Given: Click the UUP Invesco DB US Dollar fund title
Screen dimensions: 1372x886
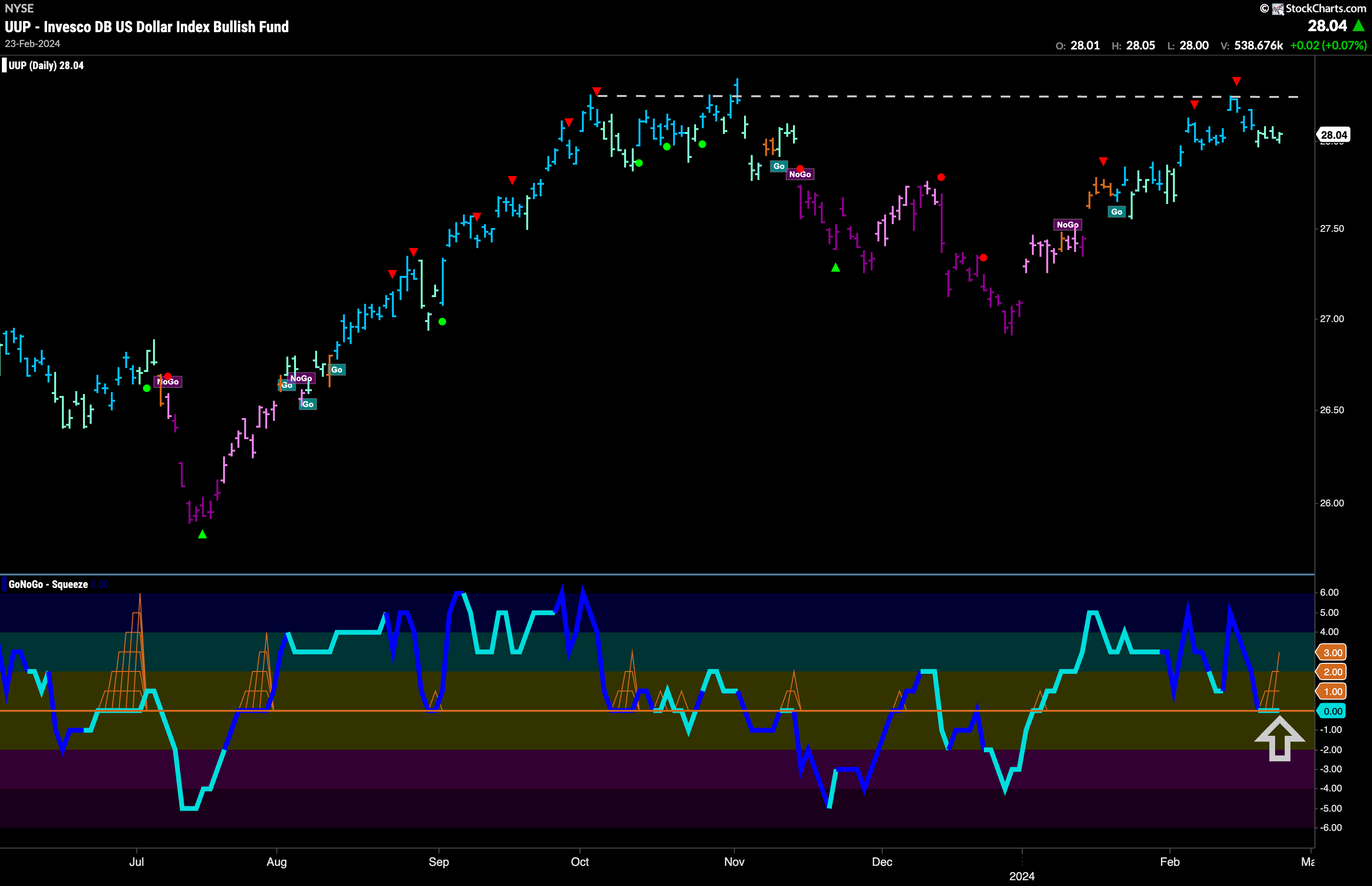Looking at the screenshot, I should (147, 26).
